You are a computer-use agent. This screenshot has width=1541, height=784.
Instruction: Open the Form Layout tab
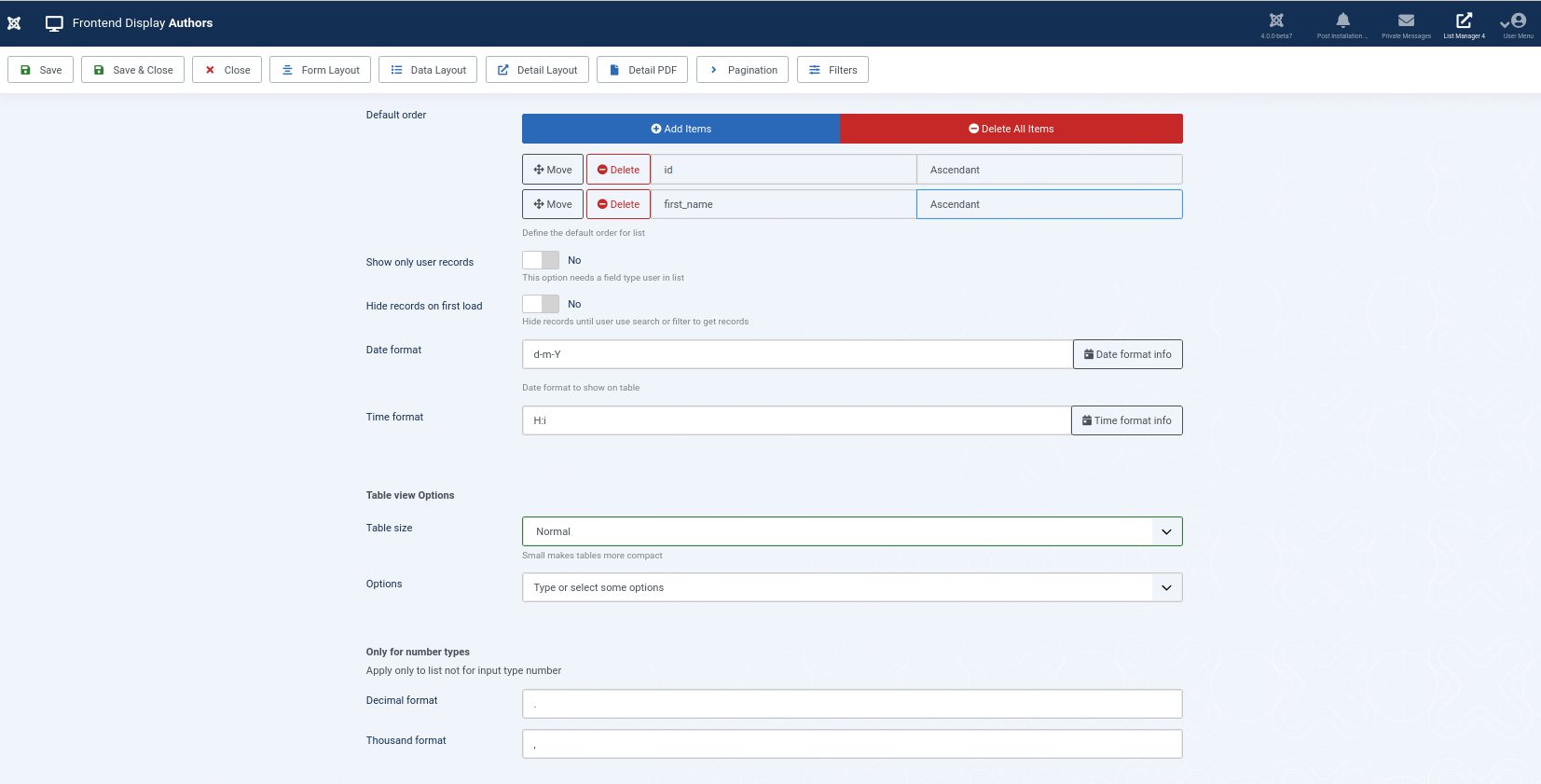tap(321, 70)
